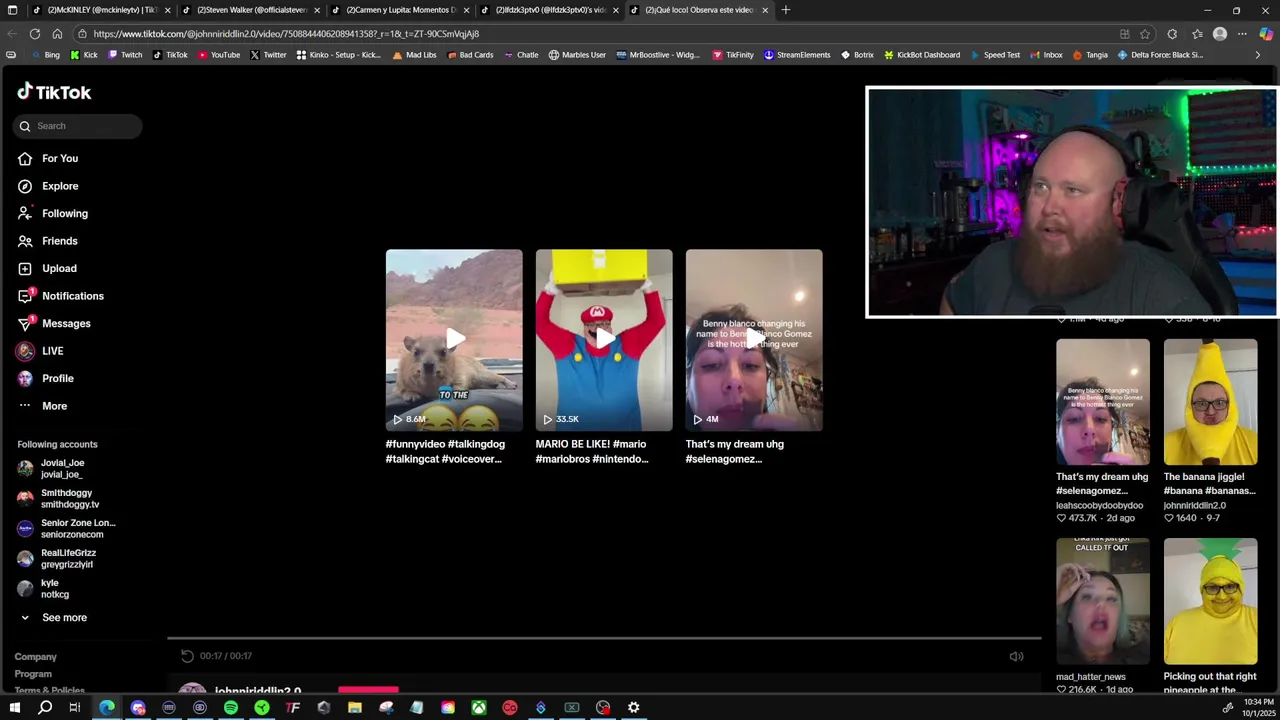Show more bookmarks with the overflow chevron
This screenshot has height=720, width=1280.
click(x=1258, y=55)
